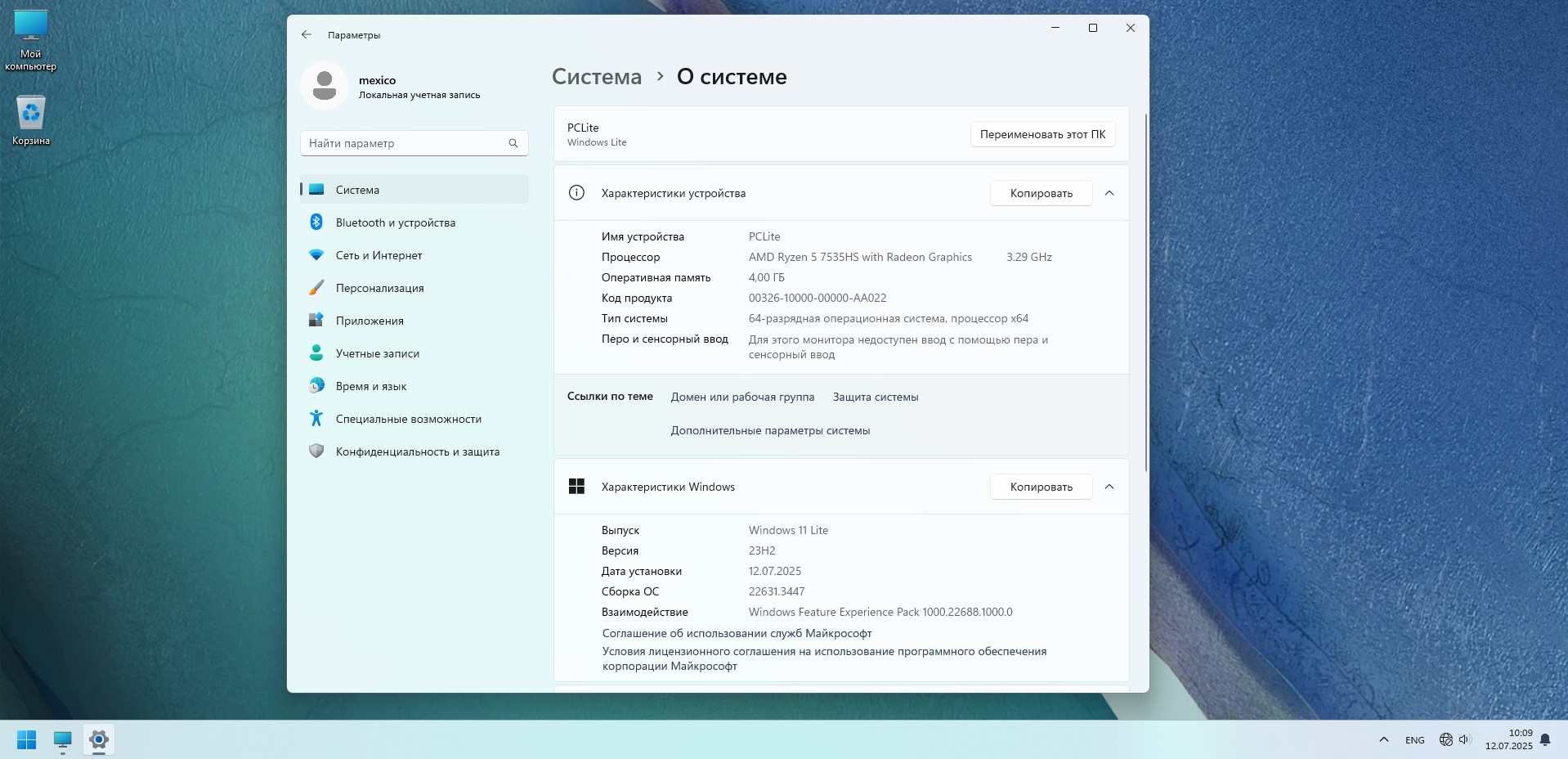Select the Мой компьютер desktop icon

[31, 41]
